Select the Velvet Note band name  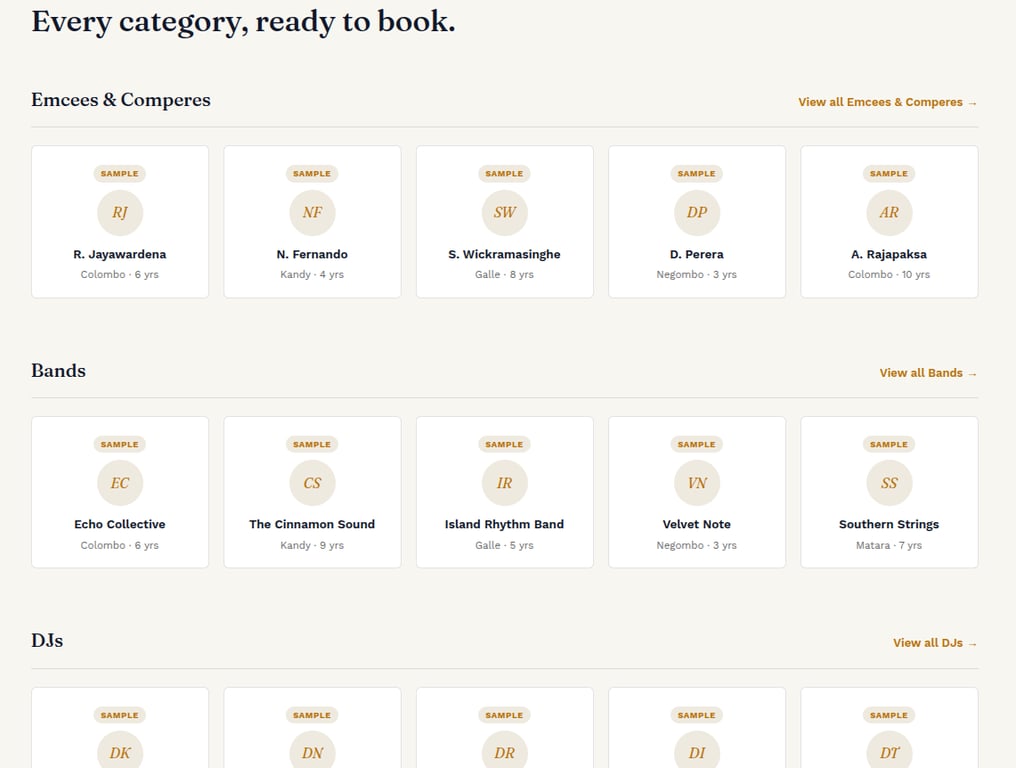tap(697, 524)
